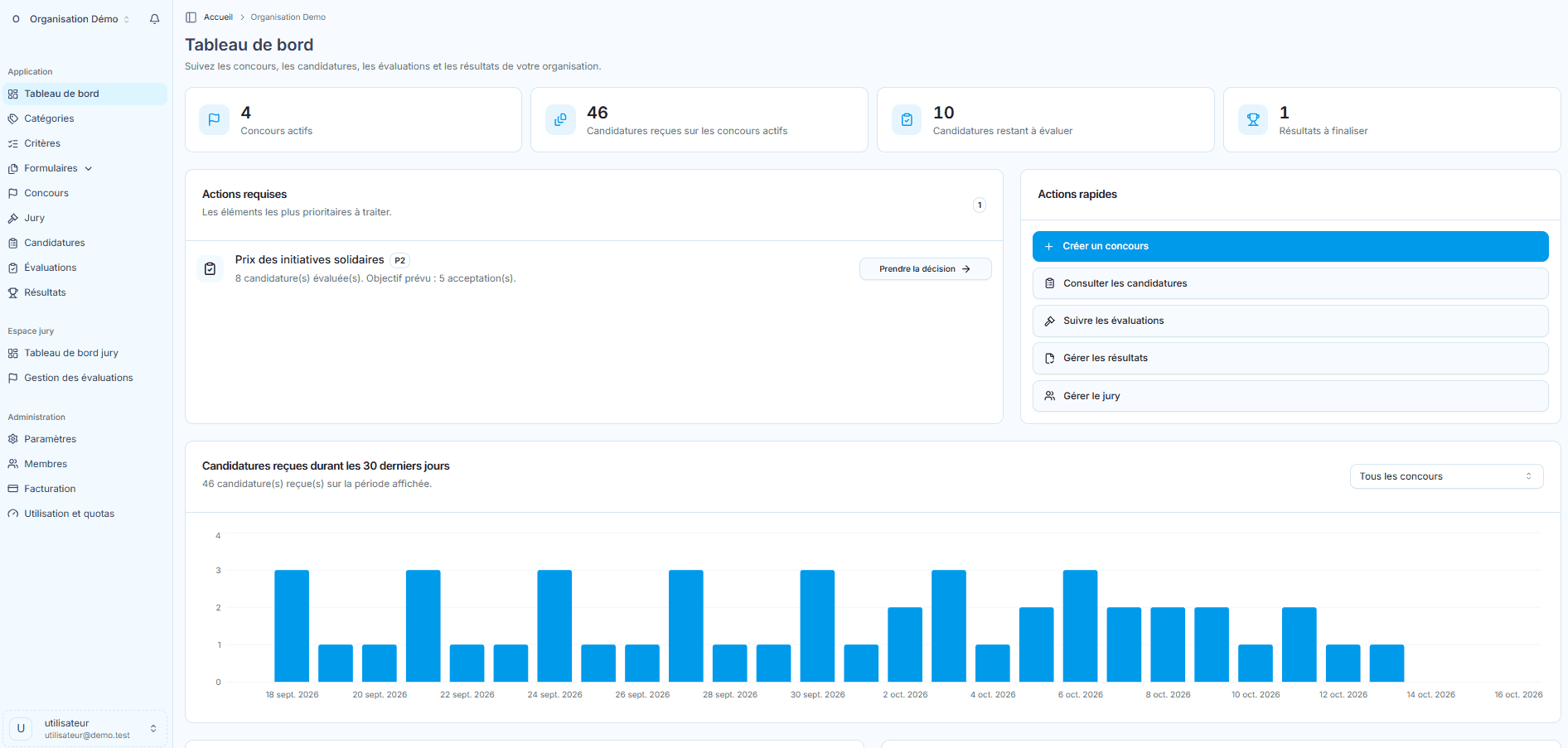The width and height of the screenshot is (1568, 748).
Task: Go to Concours in sidebar
Action: pyautogui.click(x=85, y=193)
